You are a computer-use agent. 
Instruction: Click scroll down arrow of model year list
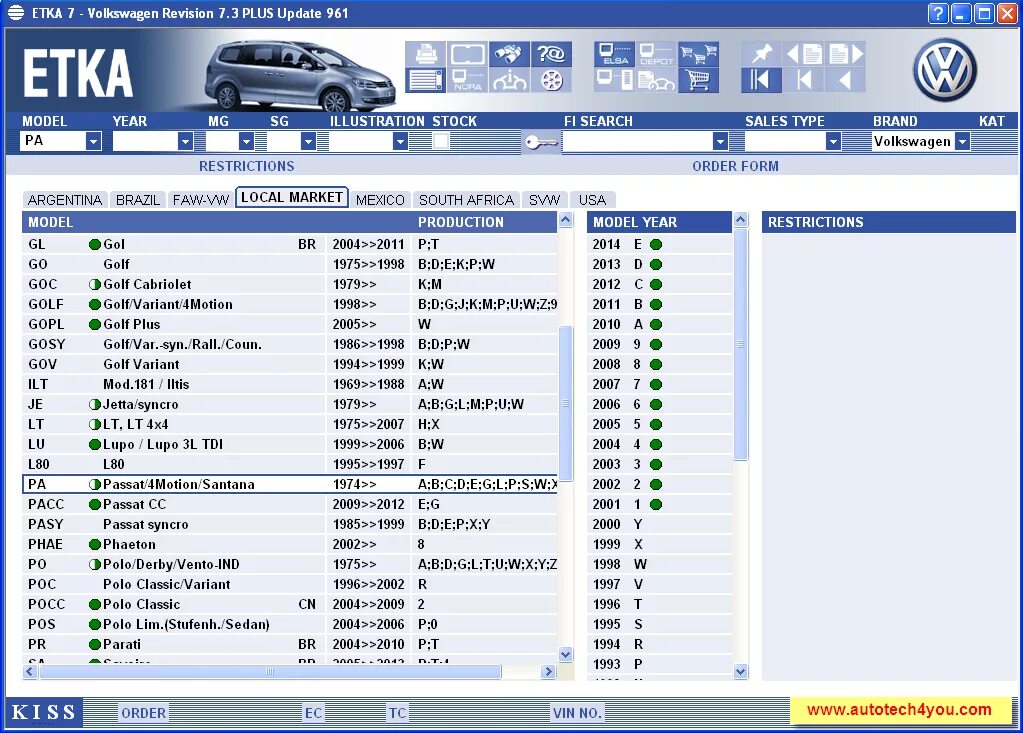click(x=741, y=671)
